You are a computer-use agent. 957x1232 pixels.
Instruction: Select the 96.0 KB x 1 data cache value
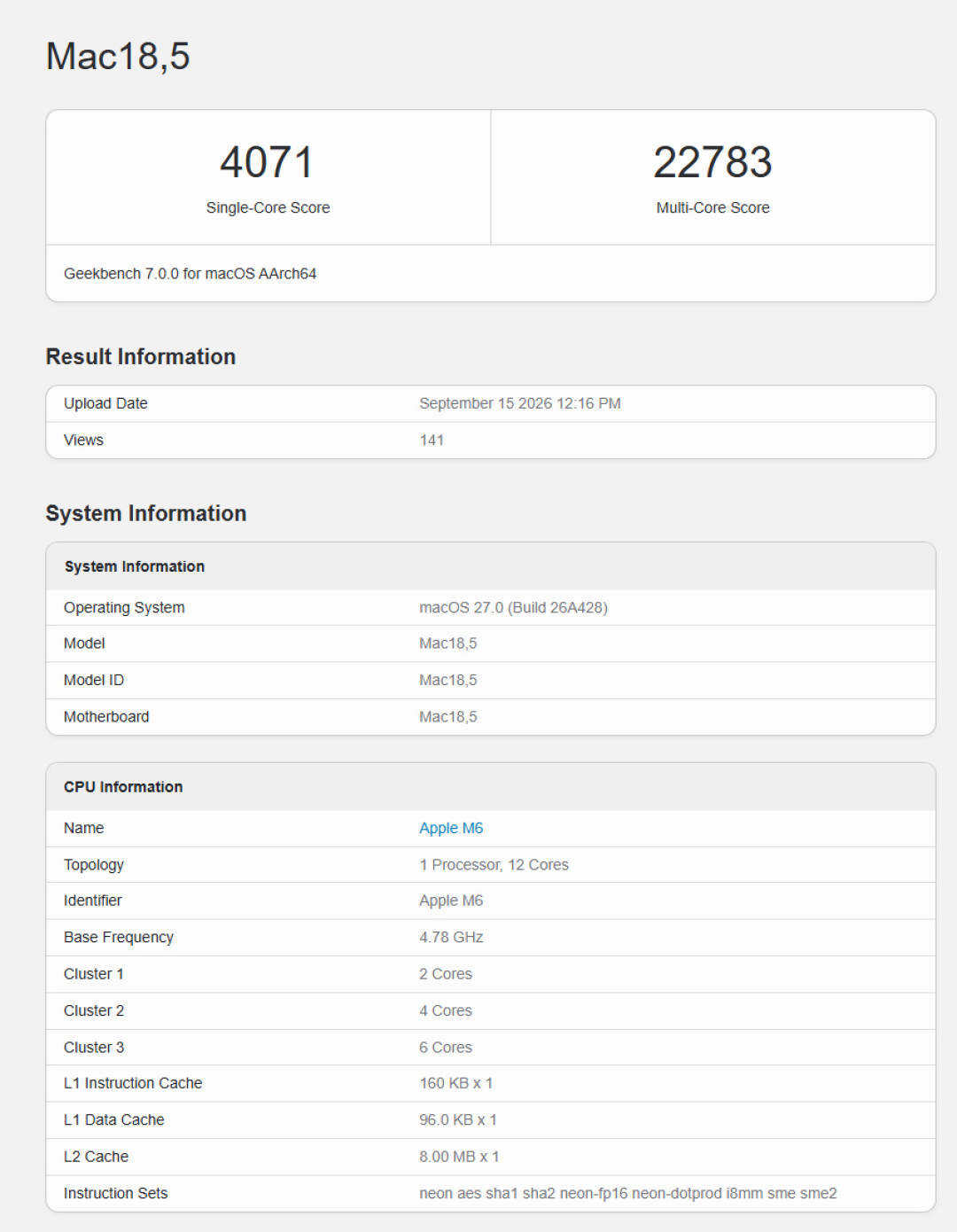coord(458,1120)
